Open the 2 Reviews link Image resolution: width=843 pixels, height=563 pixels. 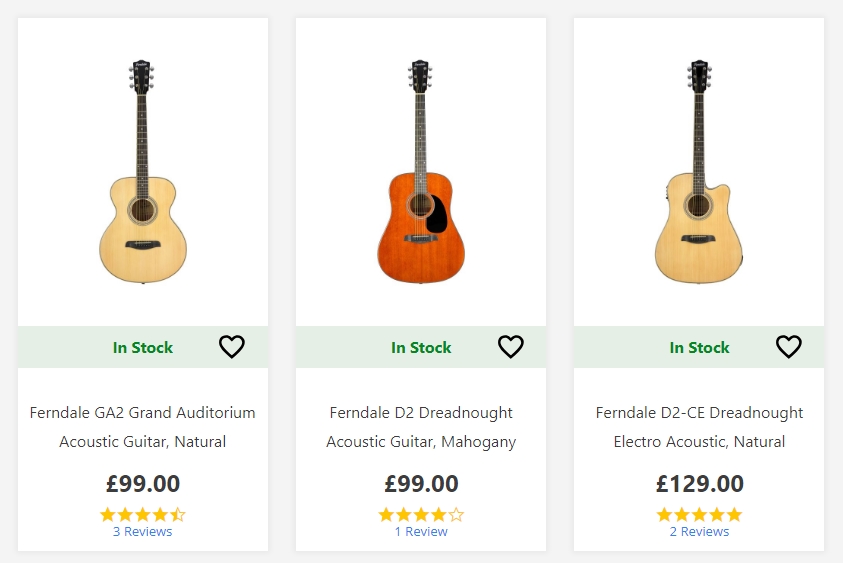[x=699, y=531]
